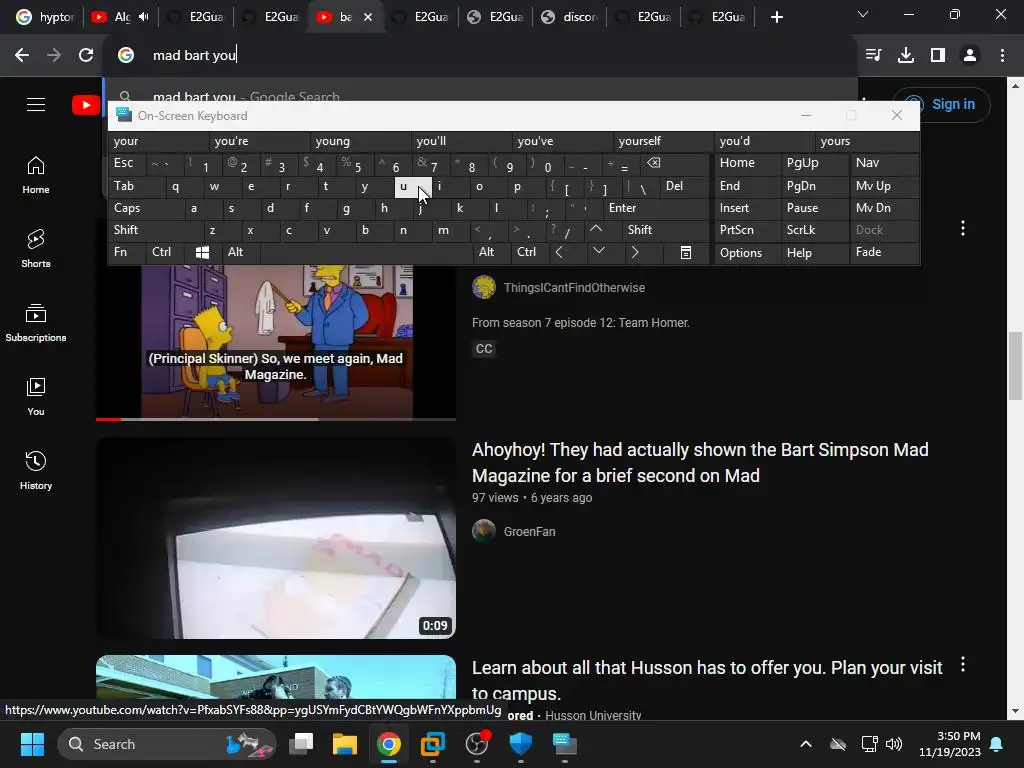Click the Windows taskbar Search box
Viewport: 1024px width, 768px height.
(x=167, y=744)
